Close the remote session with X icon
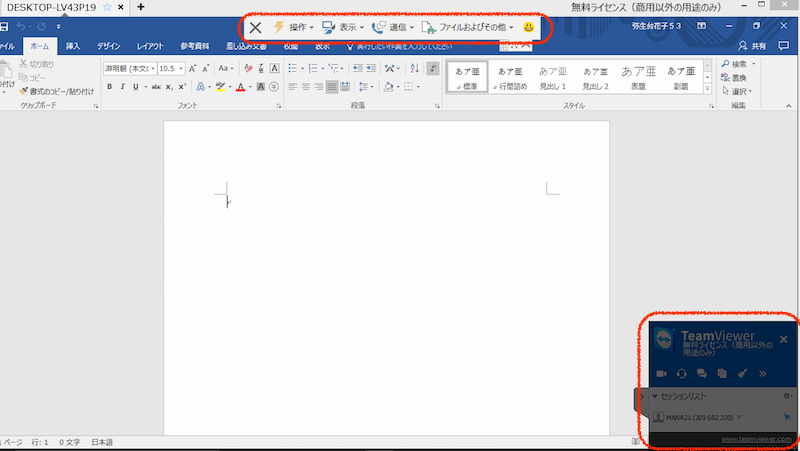This screenshot has height=451, width=800. click(256, 28)
